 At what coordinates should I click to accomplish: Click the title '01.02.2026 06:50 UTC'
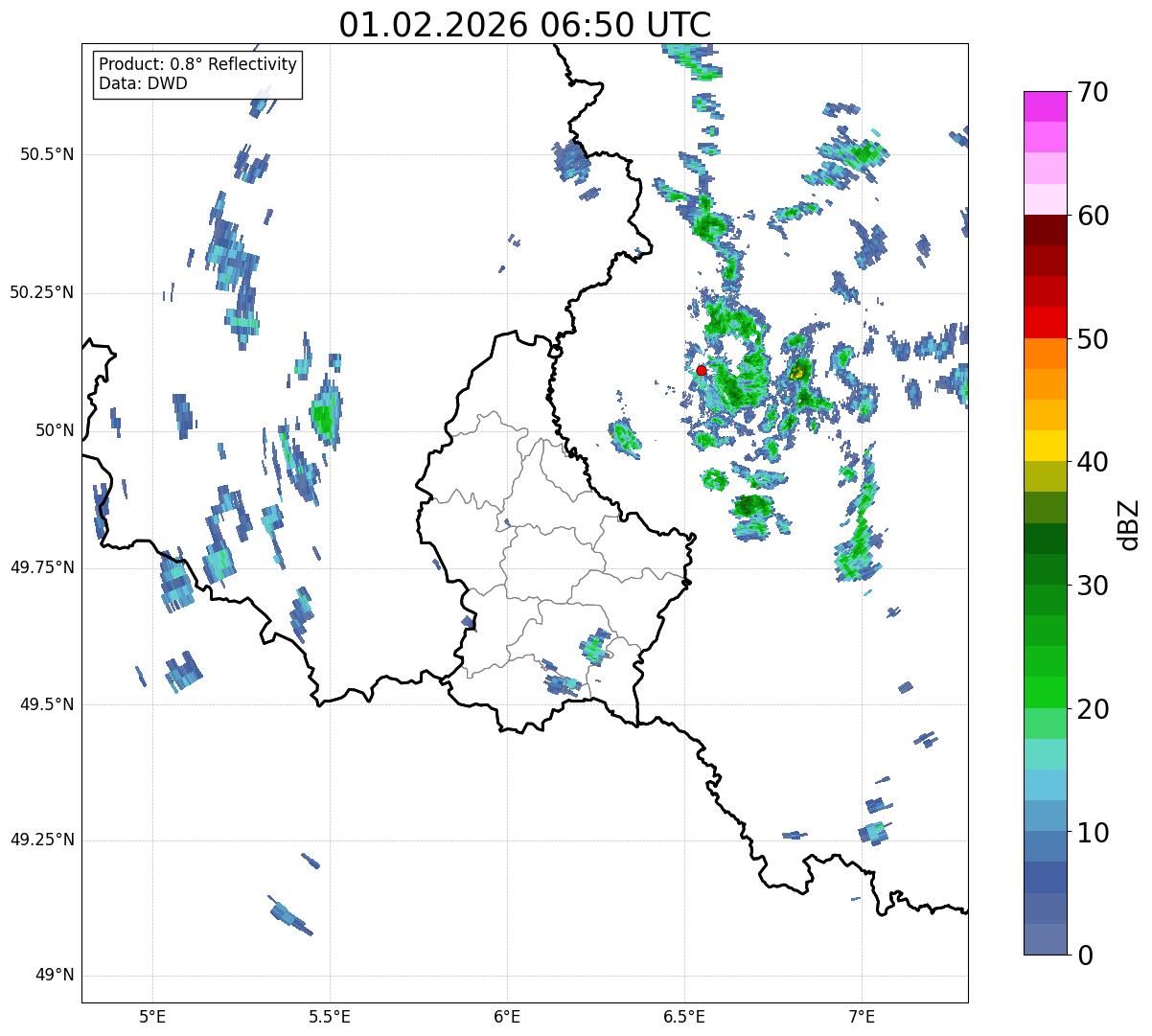coord(525,25)
